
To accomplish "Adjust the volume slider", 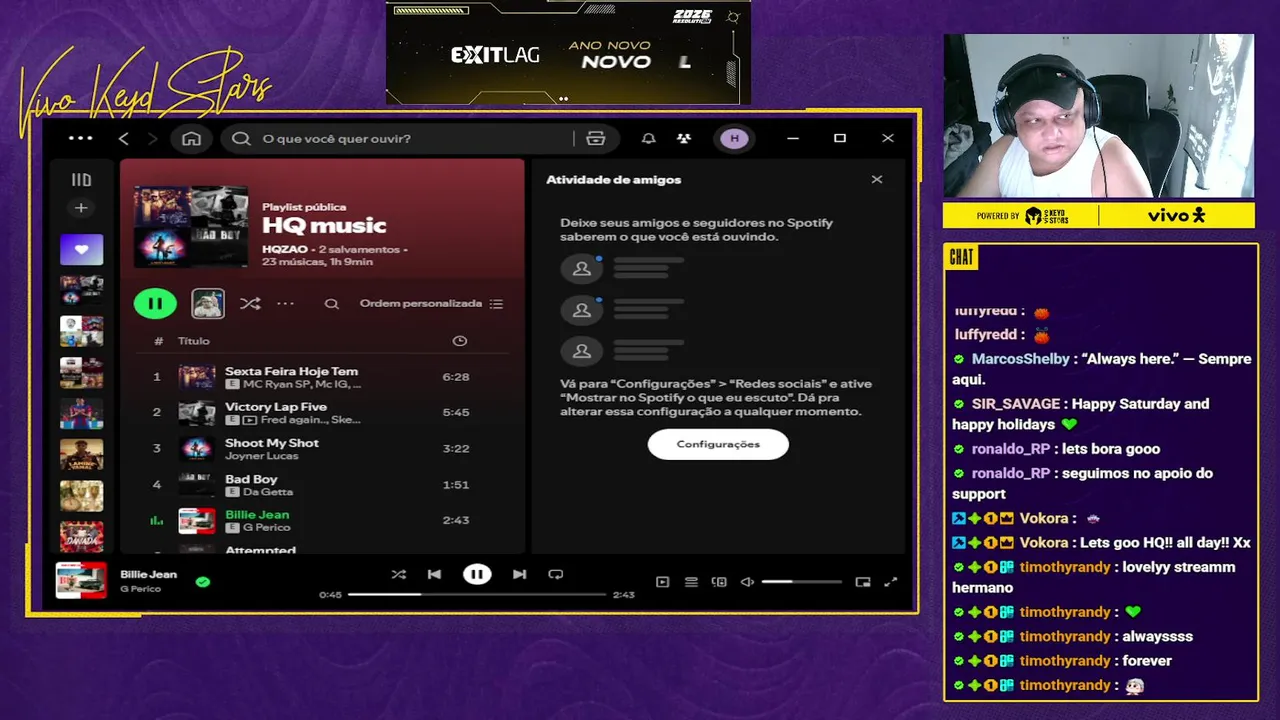I will [801, 582].
